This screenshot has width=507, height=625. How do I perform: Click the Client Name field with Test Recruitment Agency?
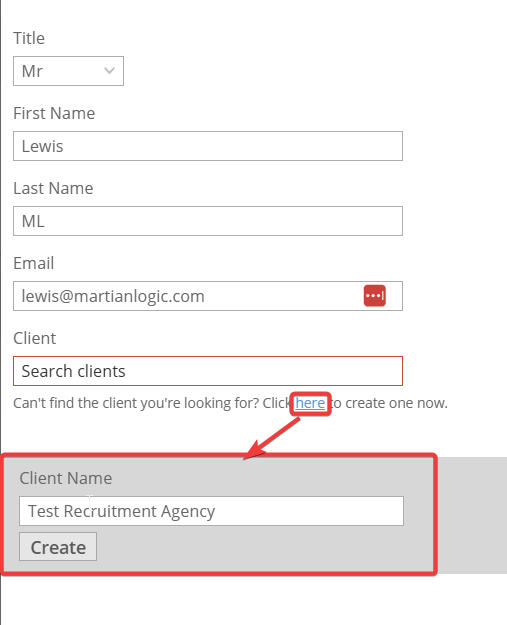click(x=211, y=511)
